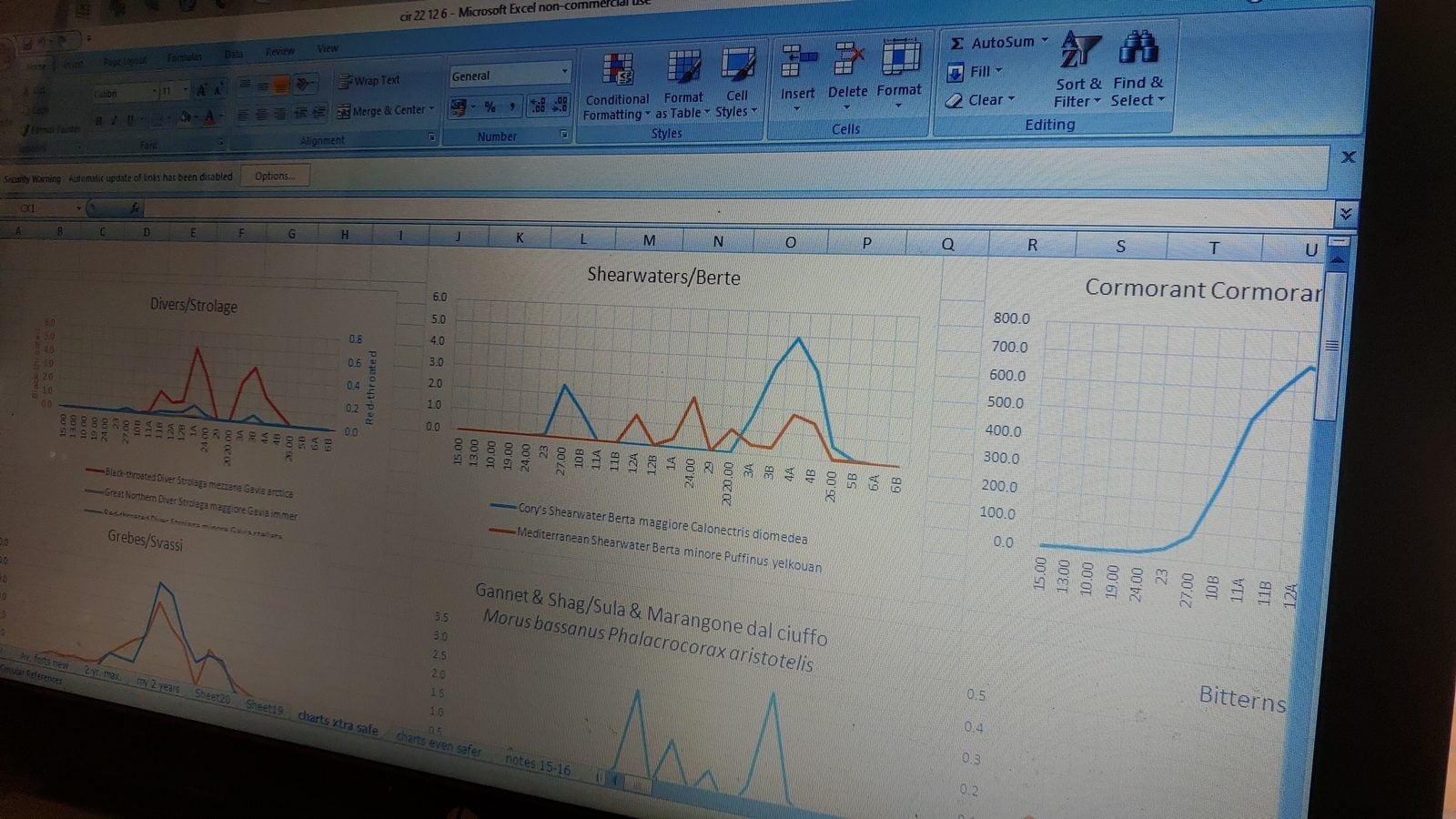Open the Alignment group dialog launcher
The height and width of the screenshot is (819, 1456).
point(432,137)
